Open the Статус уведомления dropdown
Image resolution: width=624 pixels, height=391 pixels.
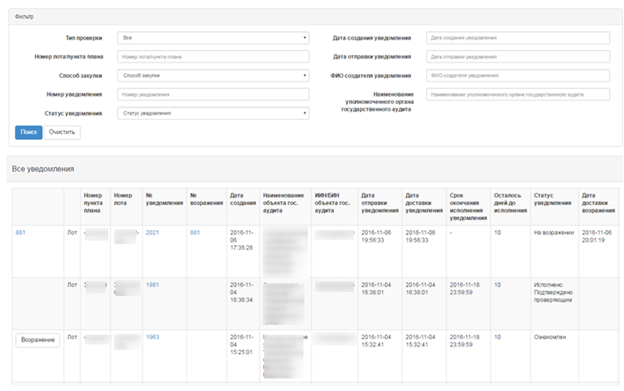213,113
